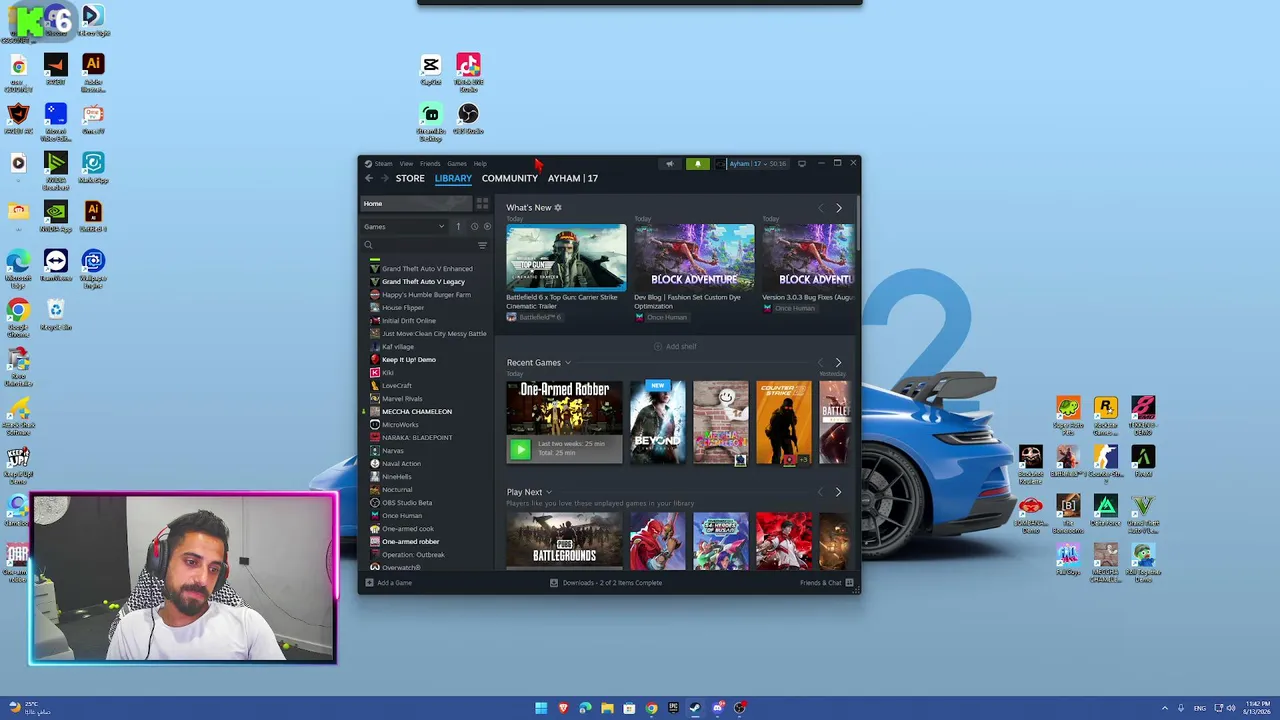Select Grand Theft Auto V Enhanced

click(x=427, y=269)
